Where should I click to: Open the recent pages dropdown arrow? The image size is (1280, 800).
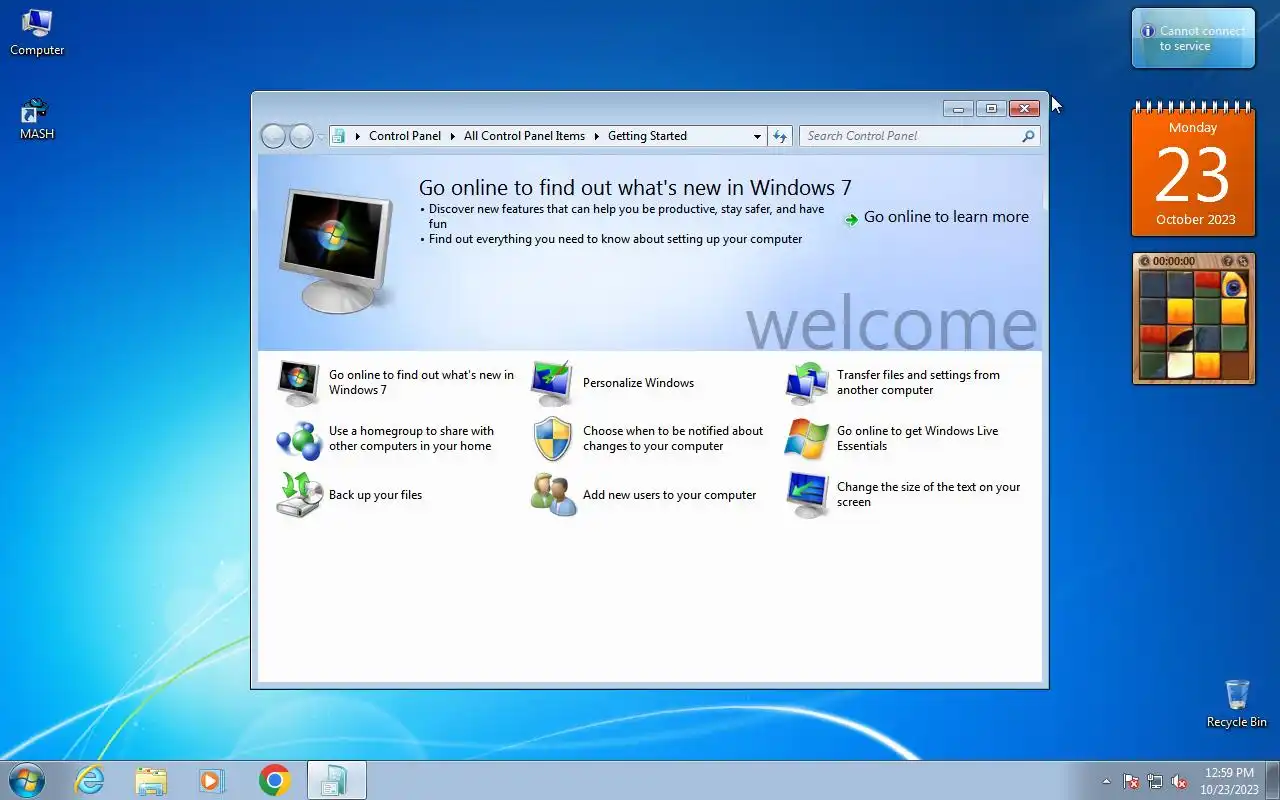(320, 137)
